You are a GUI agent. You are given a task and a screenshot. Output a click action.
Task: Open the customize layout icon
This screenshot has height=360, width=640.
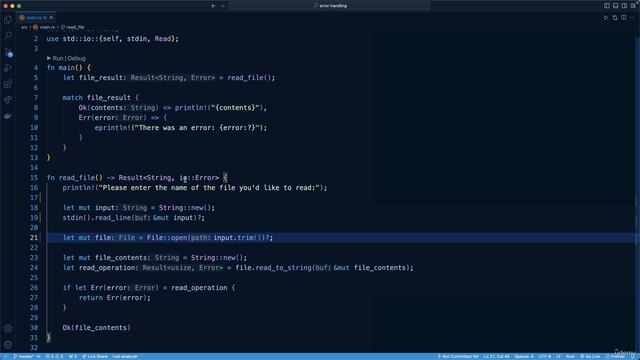pos(633,6)
